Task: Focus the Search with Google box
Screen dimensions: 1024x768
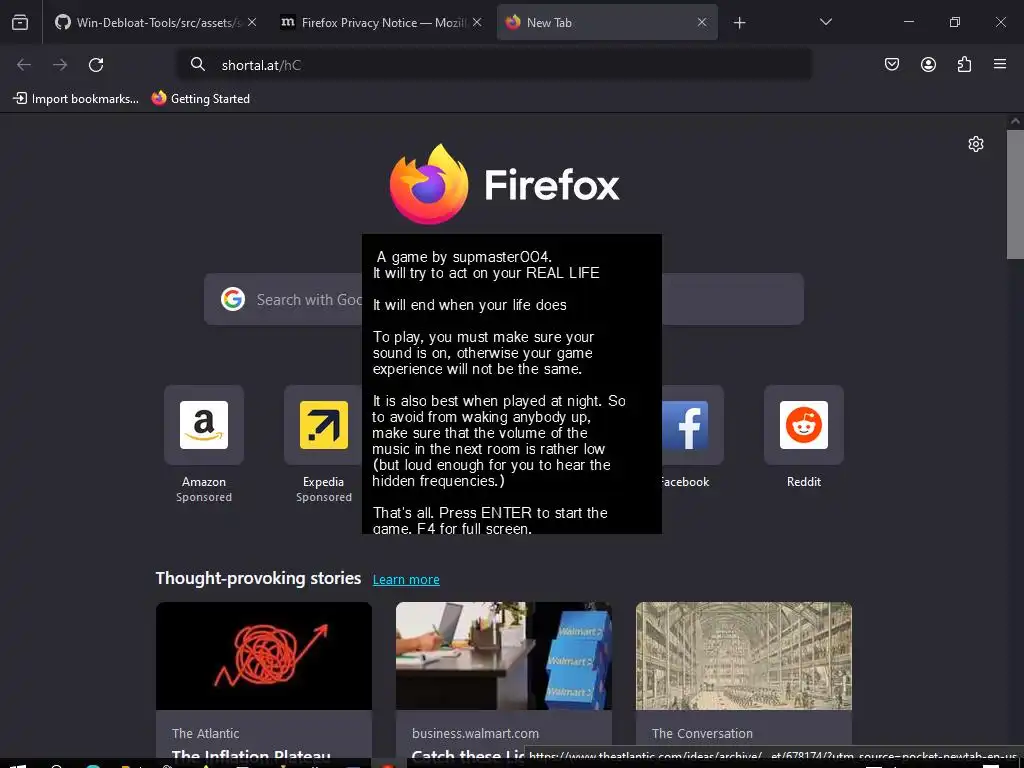Action: [x=504, y=299]
